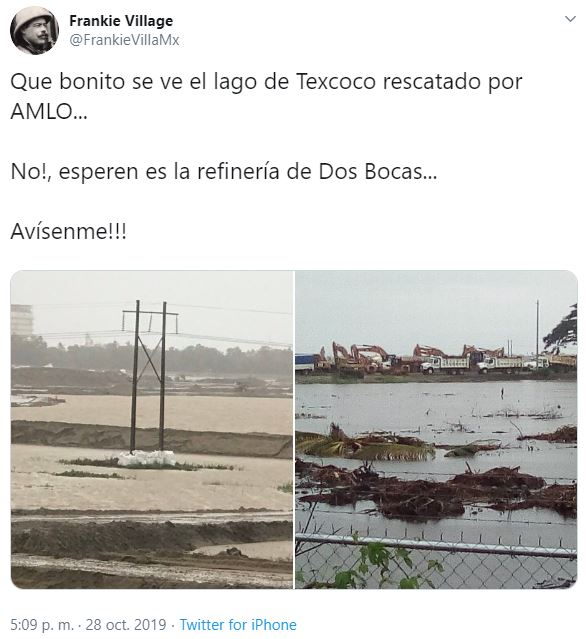The width and height of the screenshot is (586, 639).
Task: Click the line mentioning refinería de Dos Bocas
Action: (224, 171)
